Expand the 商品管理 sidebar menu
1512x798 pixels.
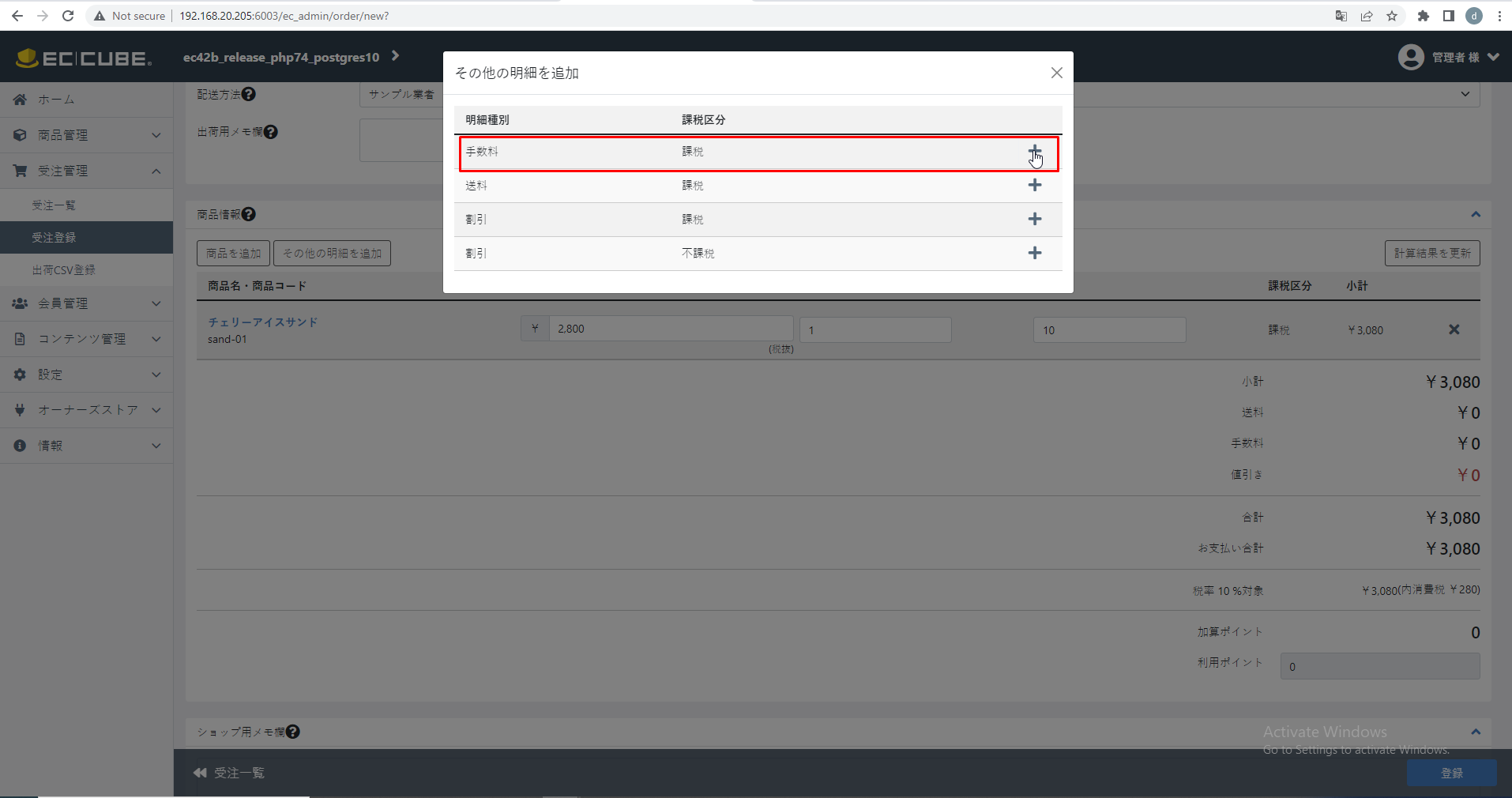tap(86, 135)
